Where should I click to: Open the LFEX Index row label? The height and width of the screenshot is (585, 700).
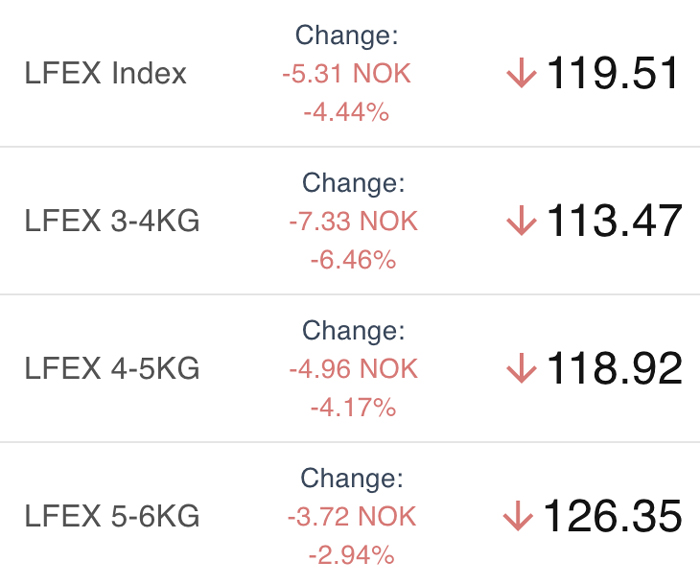pos(105,73)
